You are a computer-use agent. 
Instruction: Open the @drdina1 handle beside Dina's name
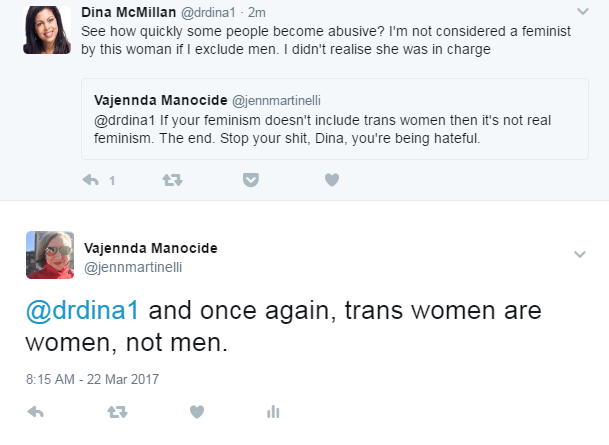click(208, 13)
